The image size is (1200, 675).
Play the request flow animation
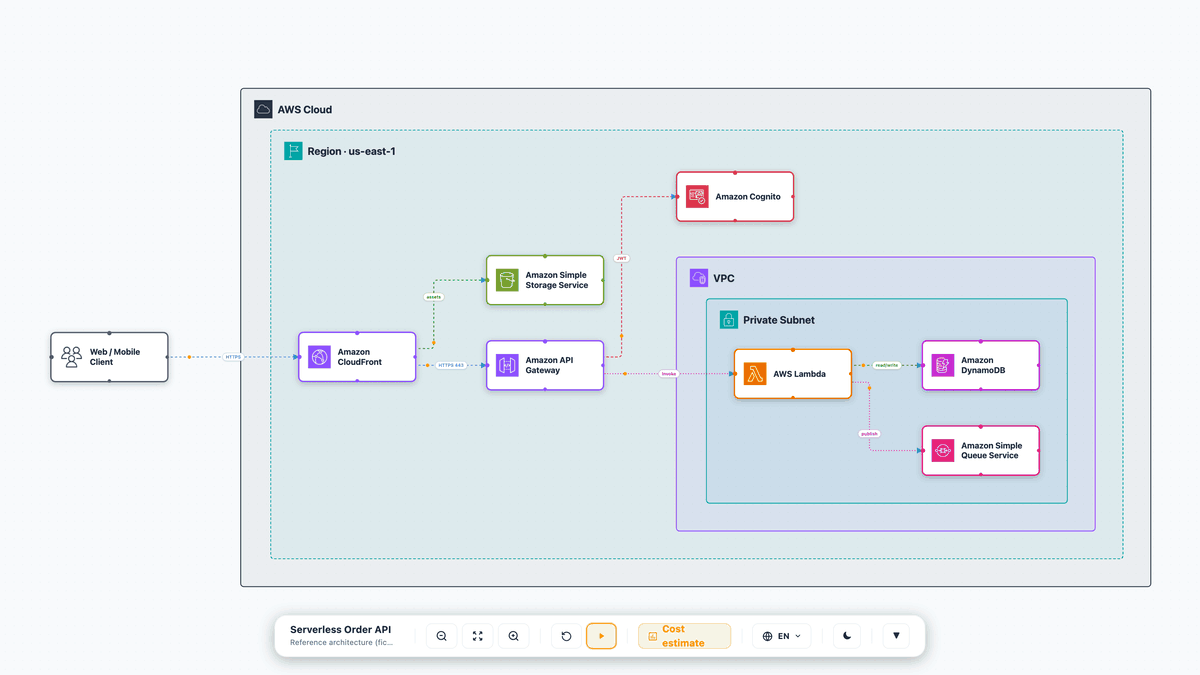point(601,636)
